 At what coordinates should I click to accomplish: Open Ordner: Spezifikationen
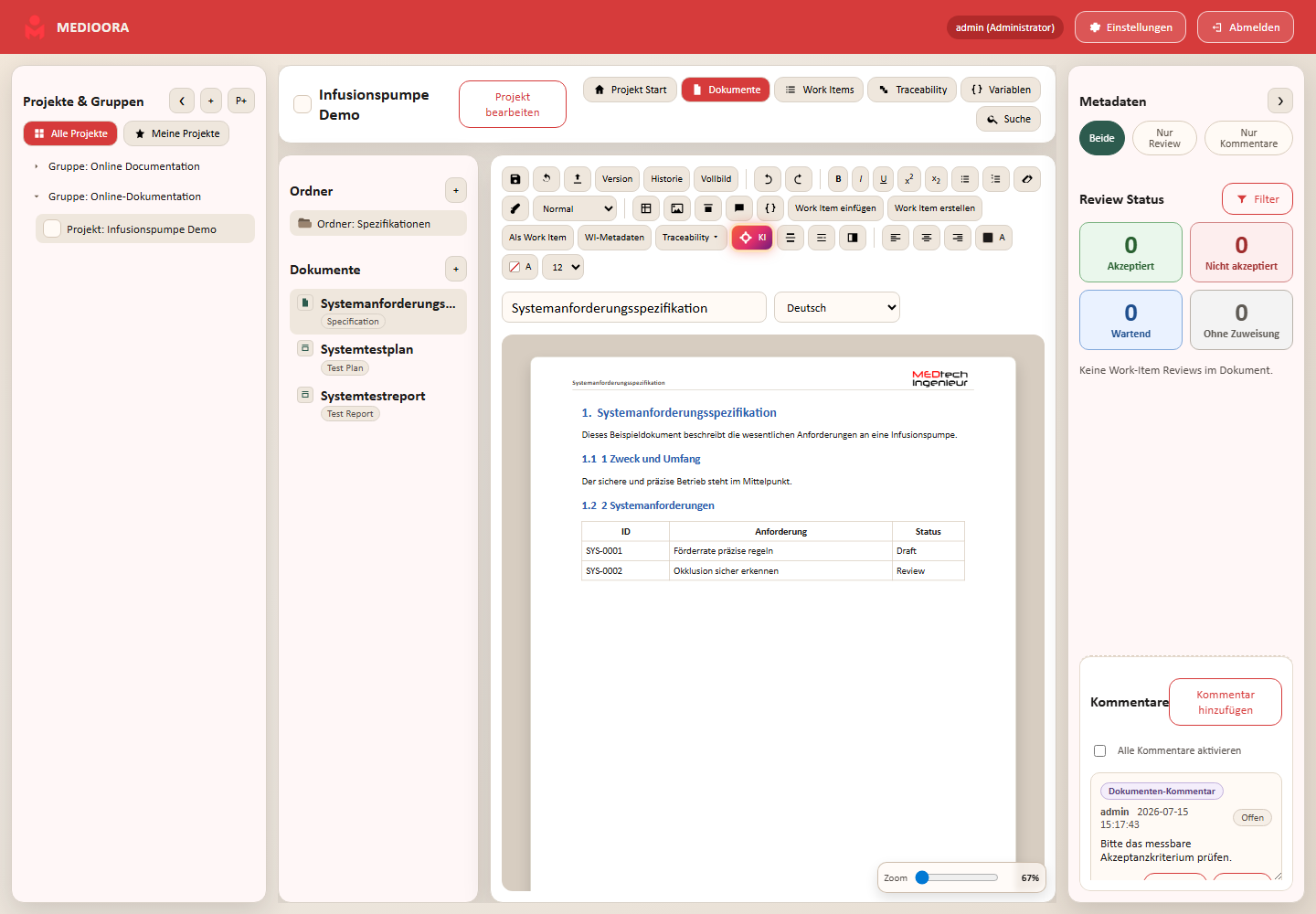(378, 224)
